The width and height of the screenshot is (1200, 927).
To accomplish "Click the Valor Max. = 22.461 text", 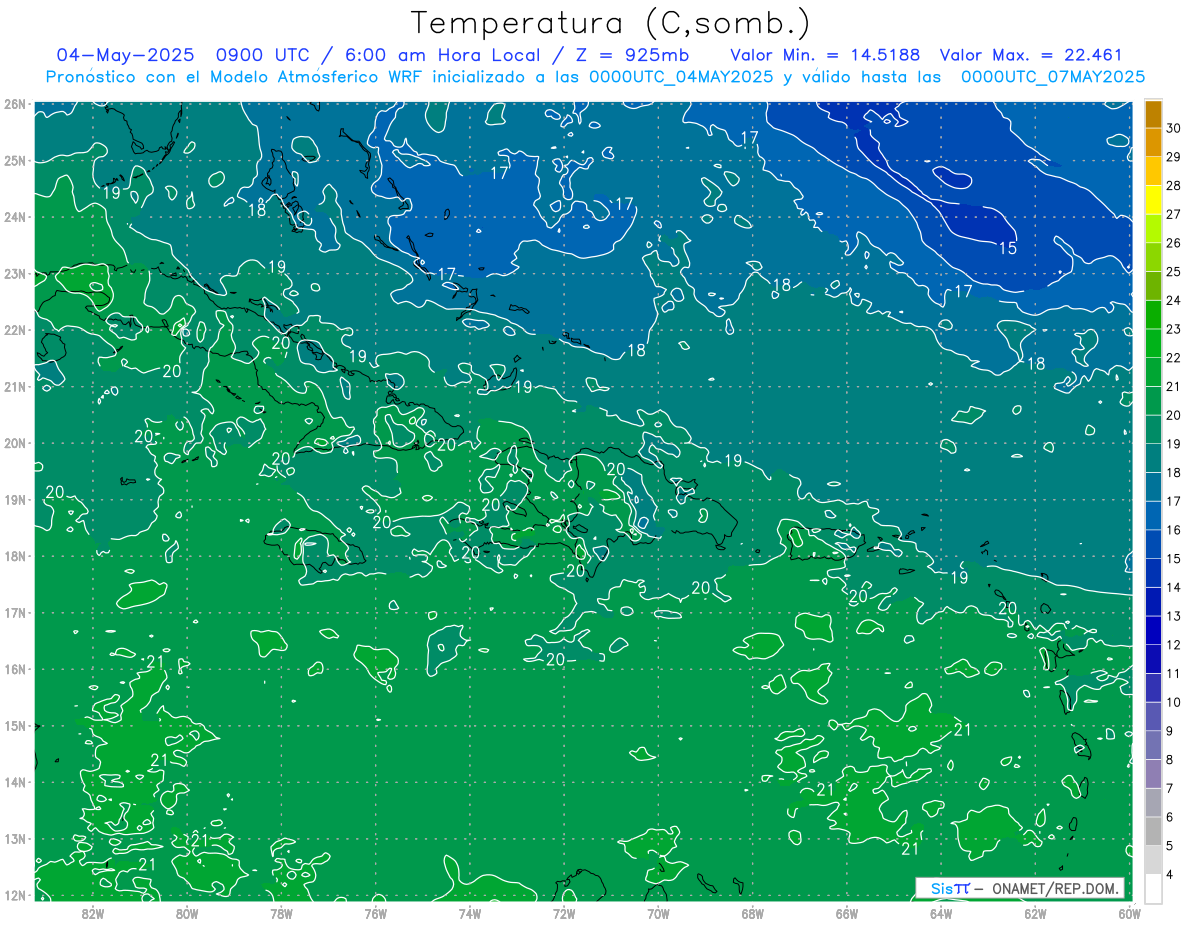I will (x=1031, y=55).
